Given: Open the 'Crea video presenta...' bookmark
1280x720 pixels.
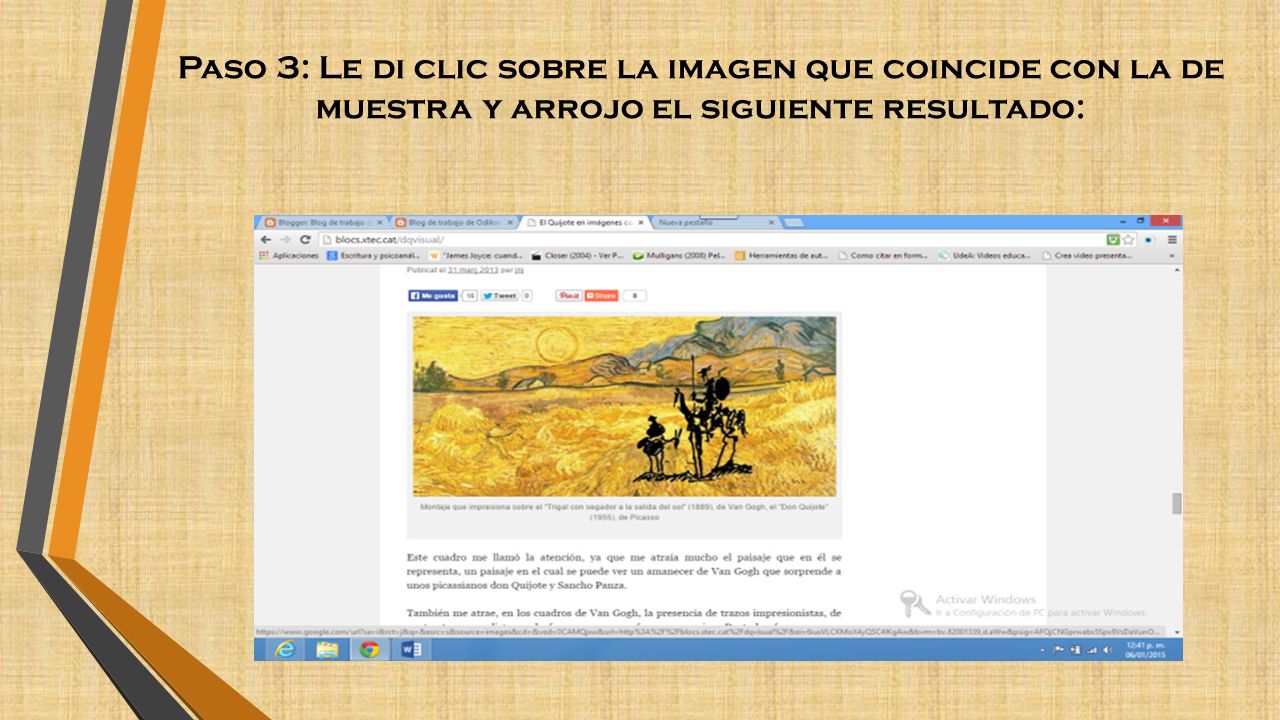Looking at the screenshot, I should click(x=1088, y=255).
